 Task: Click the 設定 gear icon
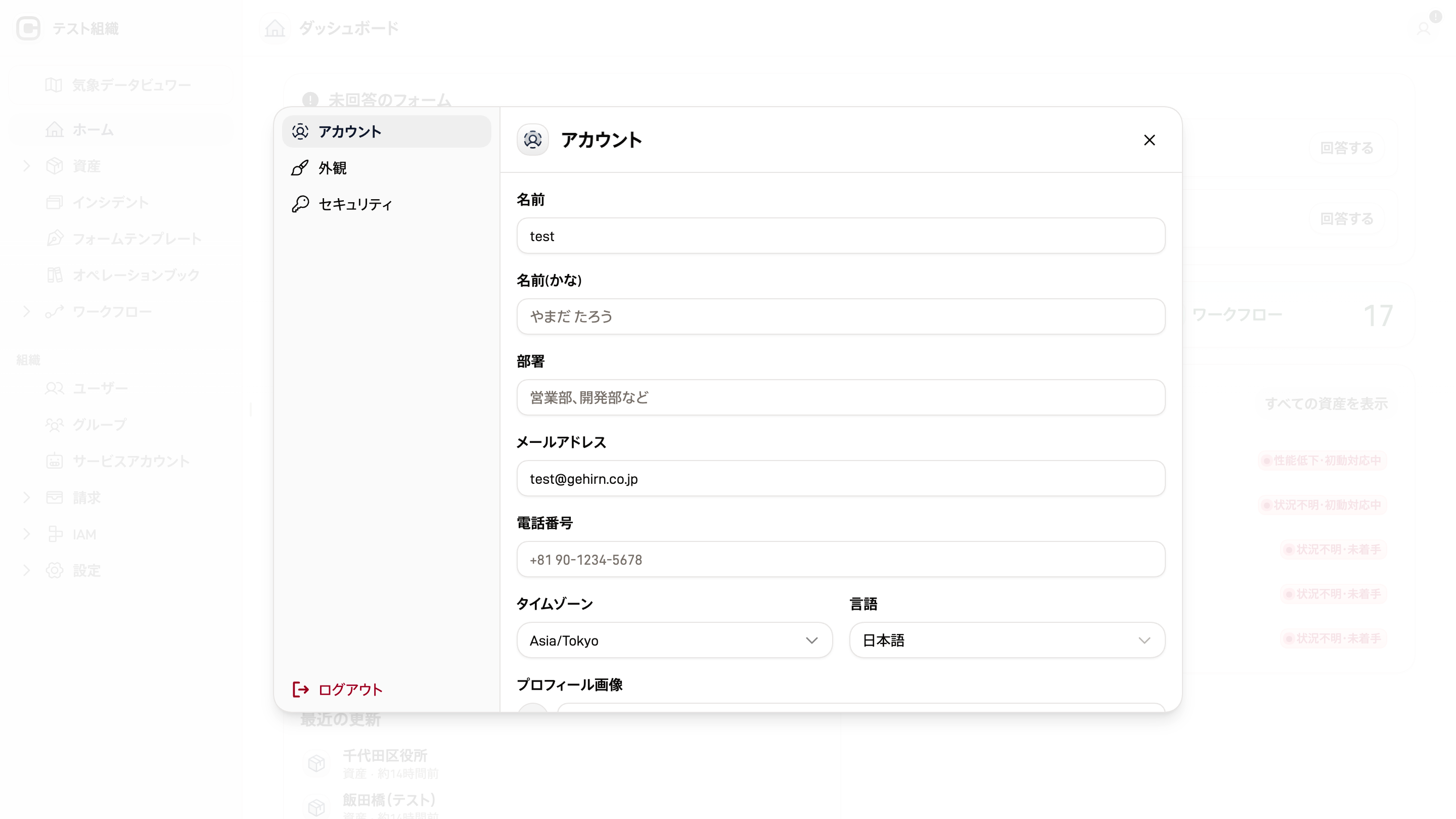pyautogui.click(x=54, y=570)
